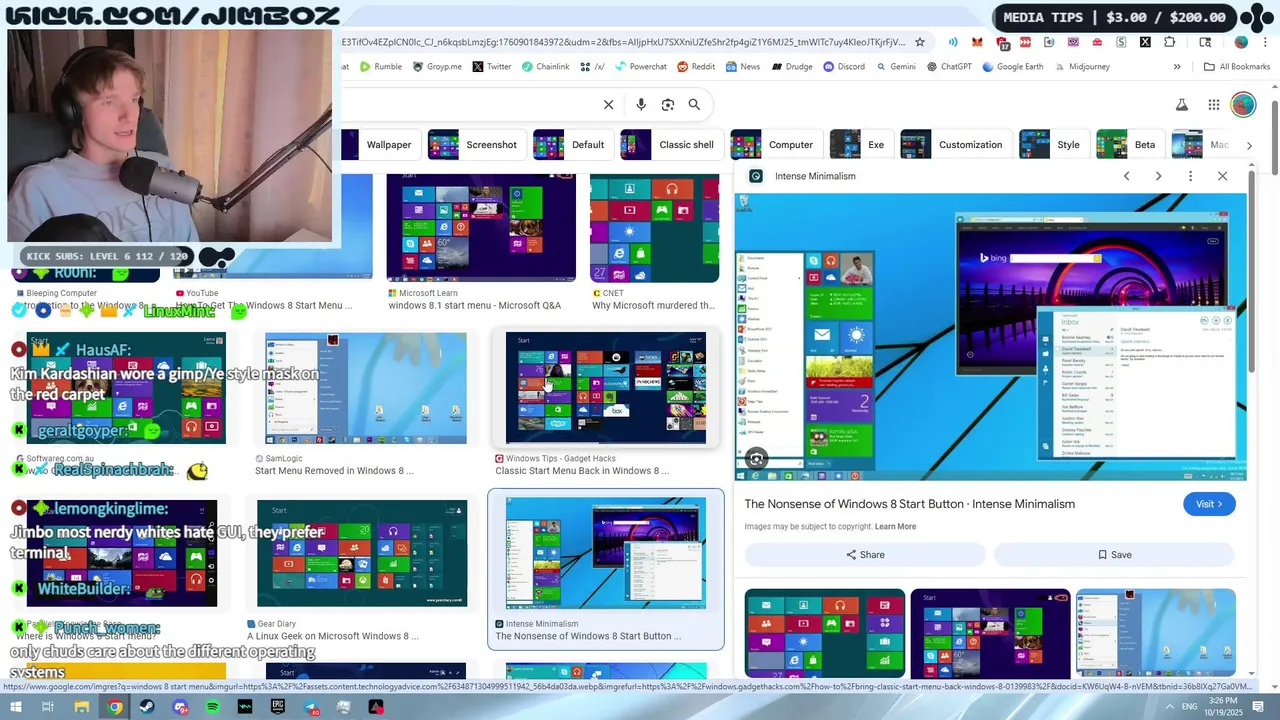Open Geek Diary Linux Geek thumbnail
Image resolution: width=1280 pixels, height=720 pixels.
362,553
